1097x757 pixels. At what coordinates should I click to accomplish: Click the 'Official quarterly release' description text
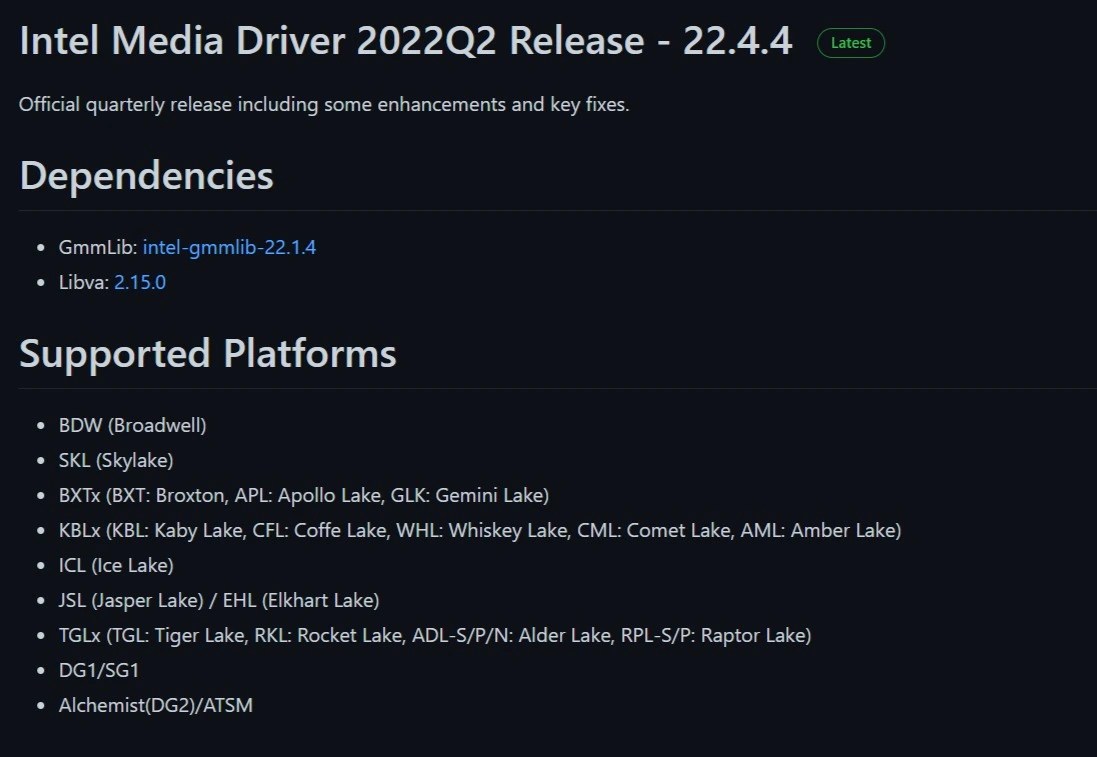(x=324, y=105)
